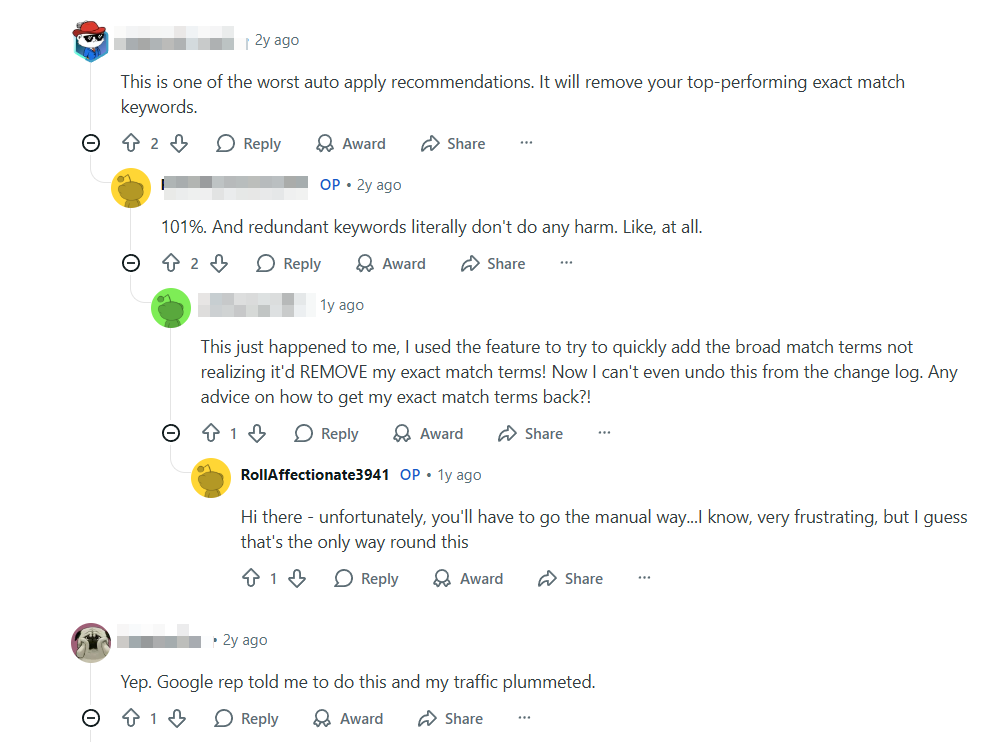Screen dimensions: 999x742
Task: Reply to the 'This just happened to me' comment
Action: [327, 434]
